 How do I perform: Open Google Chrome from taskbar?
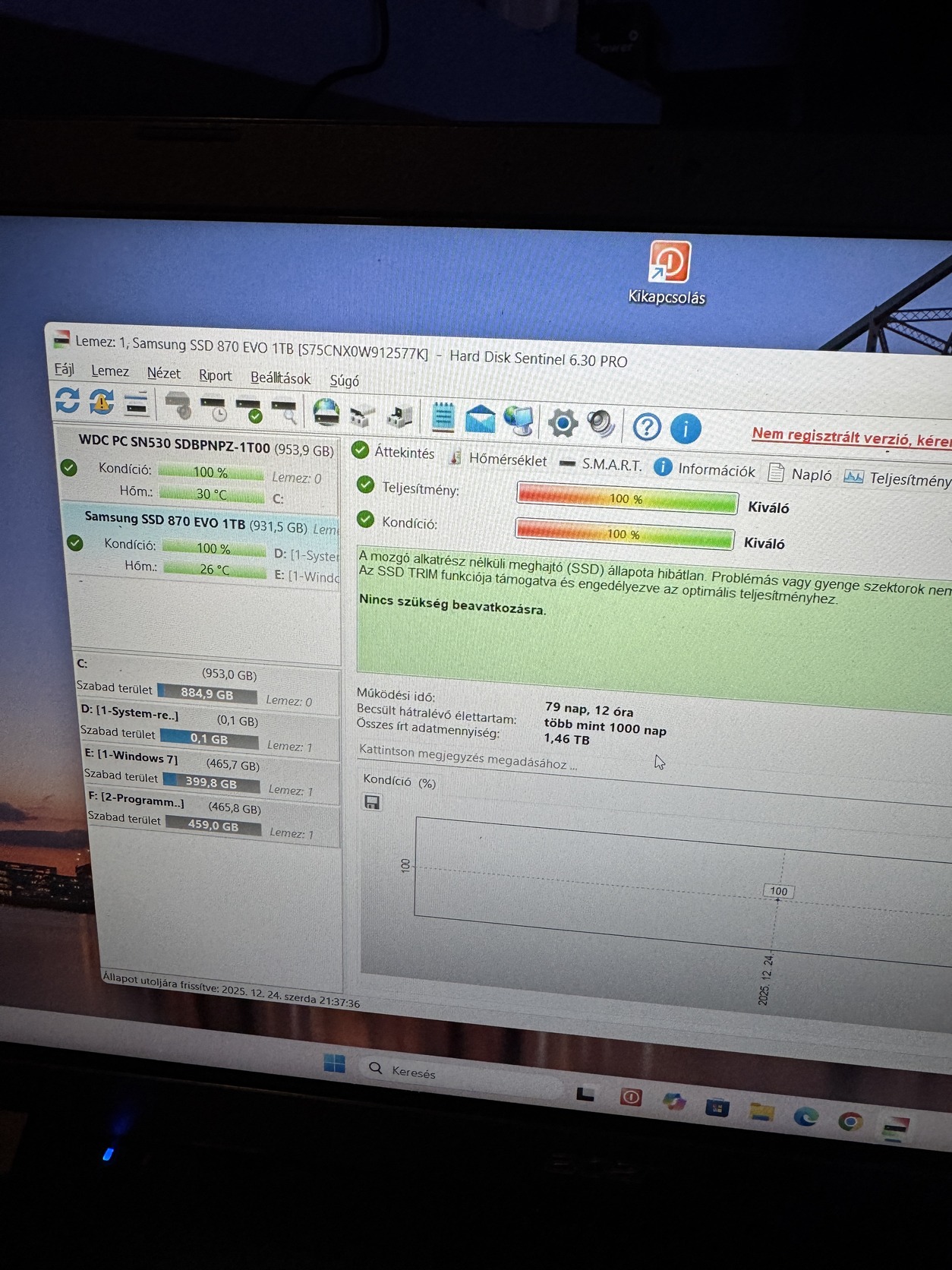point(850,1121)
